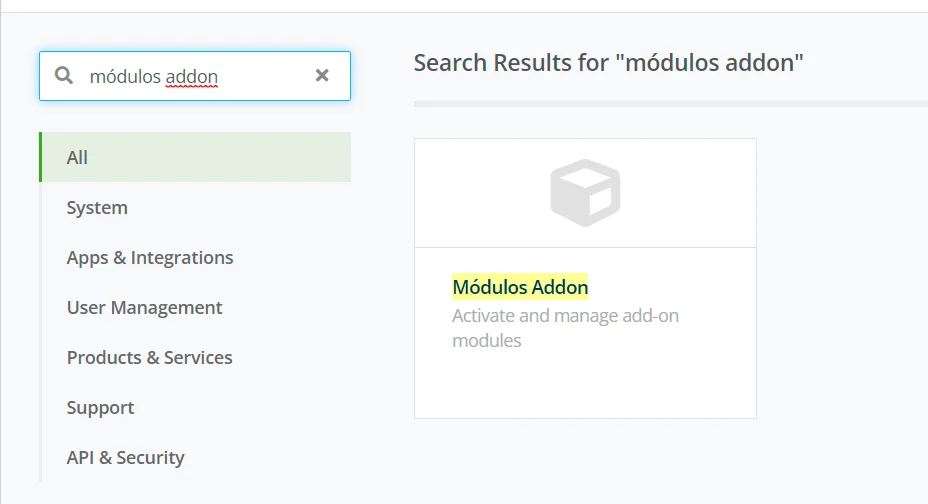
Task: Click the word "módulos" in the search field
Action: 125,77
